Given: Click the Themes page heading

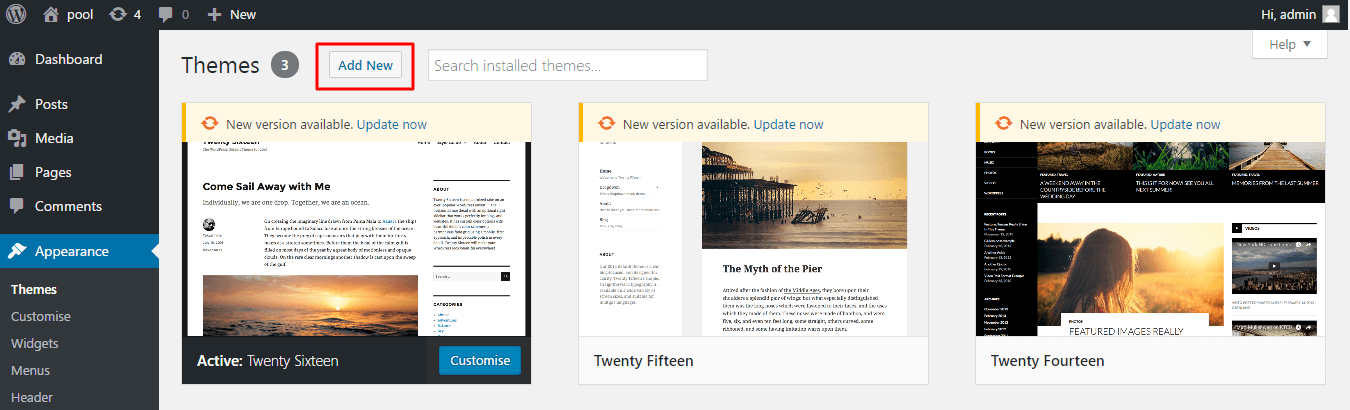Looking at the screenshot, I should 220,65.
